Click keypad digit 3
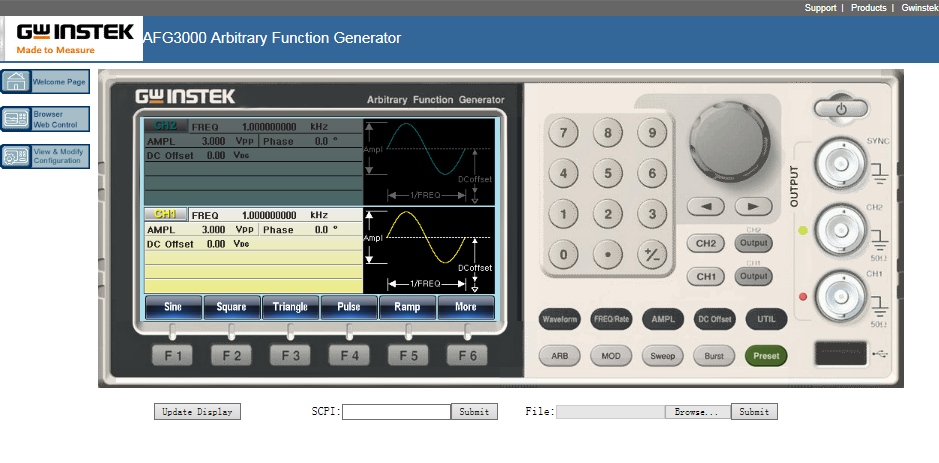Screen dimensions: 939x463 pyautogui.click(x=652, y=214)
